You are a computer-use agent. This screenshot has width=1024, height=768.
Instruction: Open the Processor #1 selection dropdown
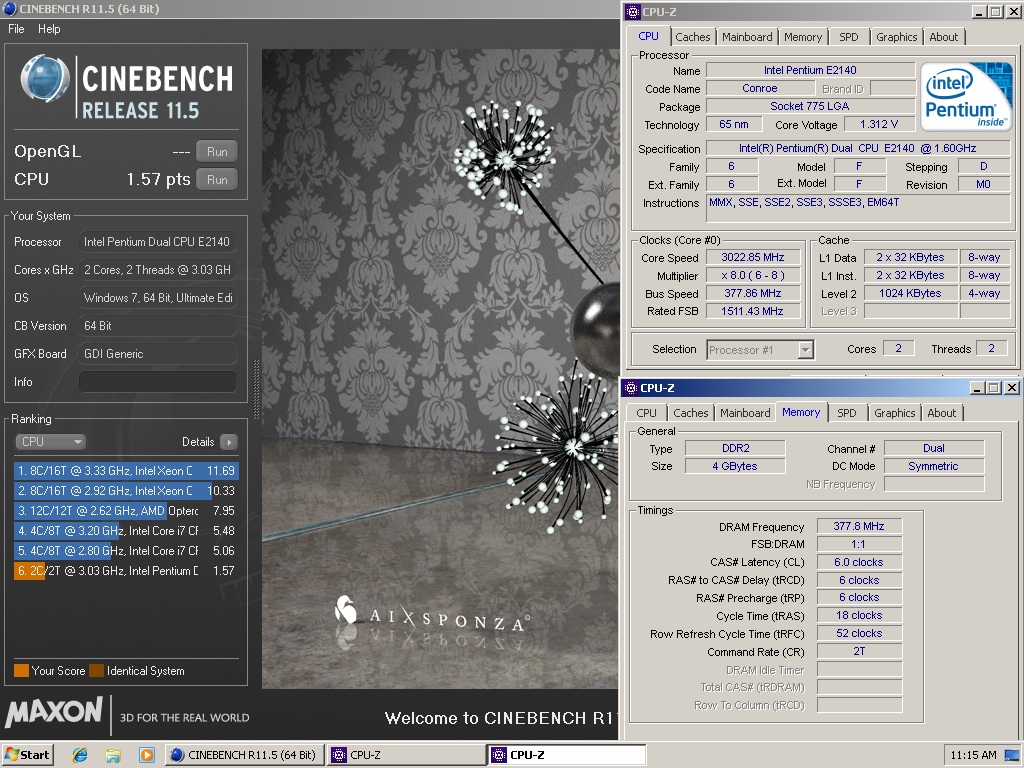click(x=760, y=350)
